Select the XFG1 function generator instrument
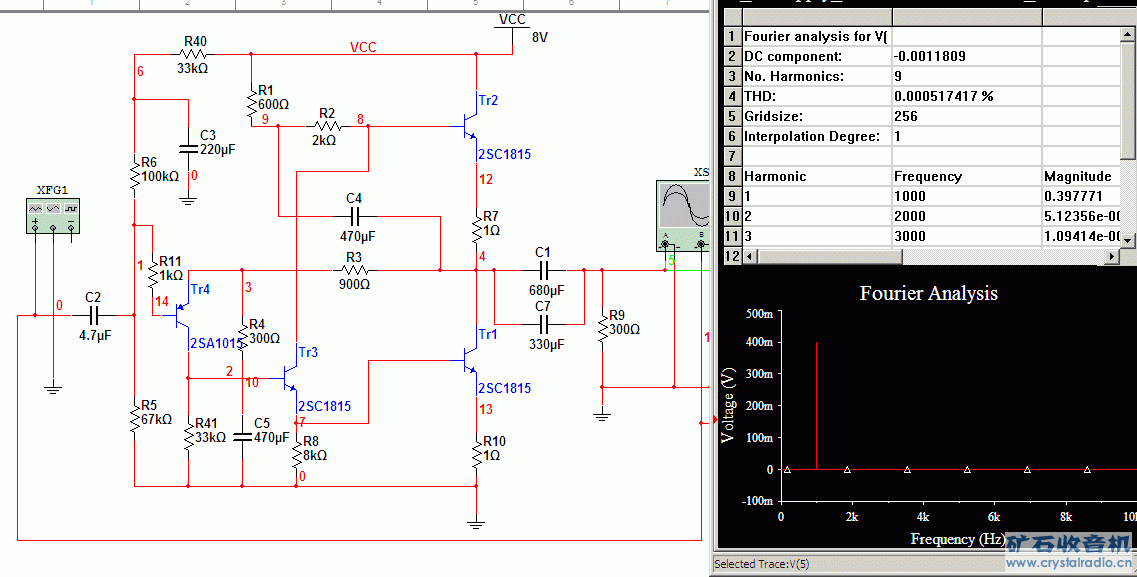 pyautogui.click(x=53, y=215)
